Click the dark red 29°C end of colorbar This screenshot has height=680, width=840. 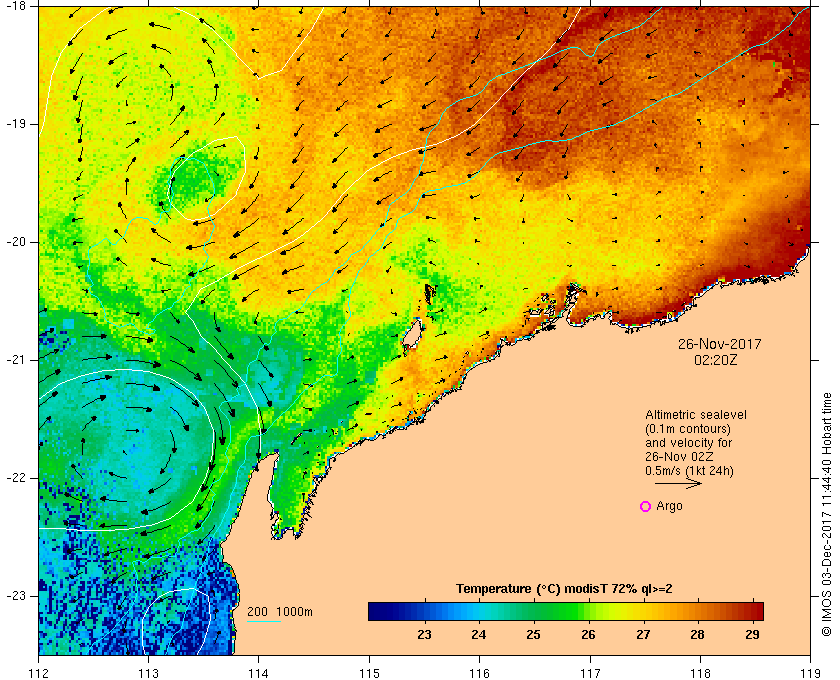point(758,611)
